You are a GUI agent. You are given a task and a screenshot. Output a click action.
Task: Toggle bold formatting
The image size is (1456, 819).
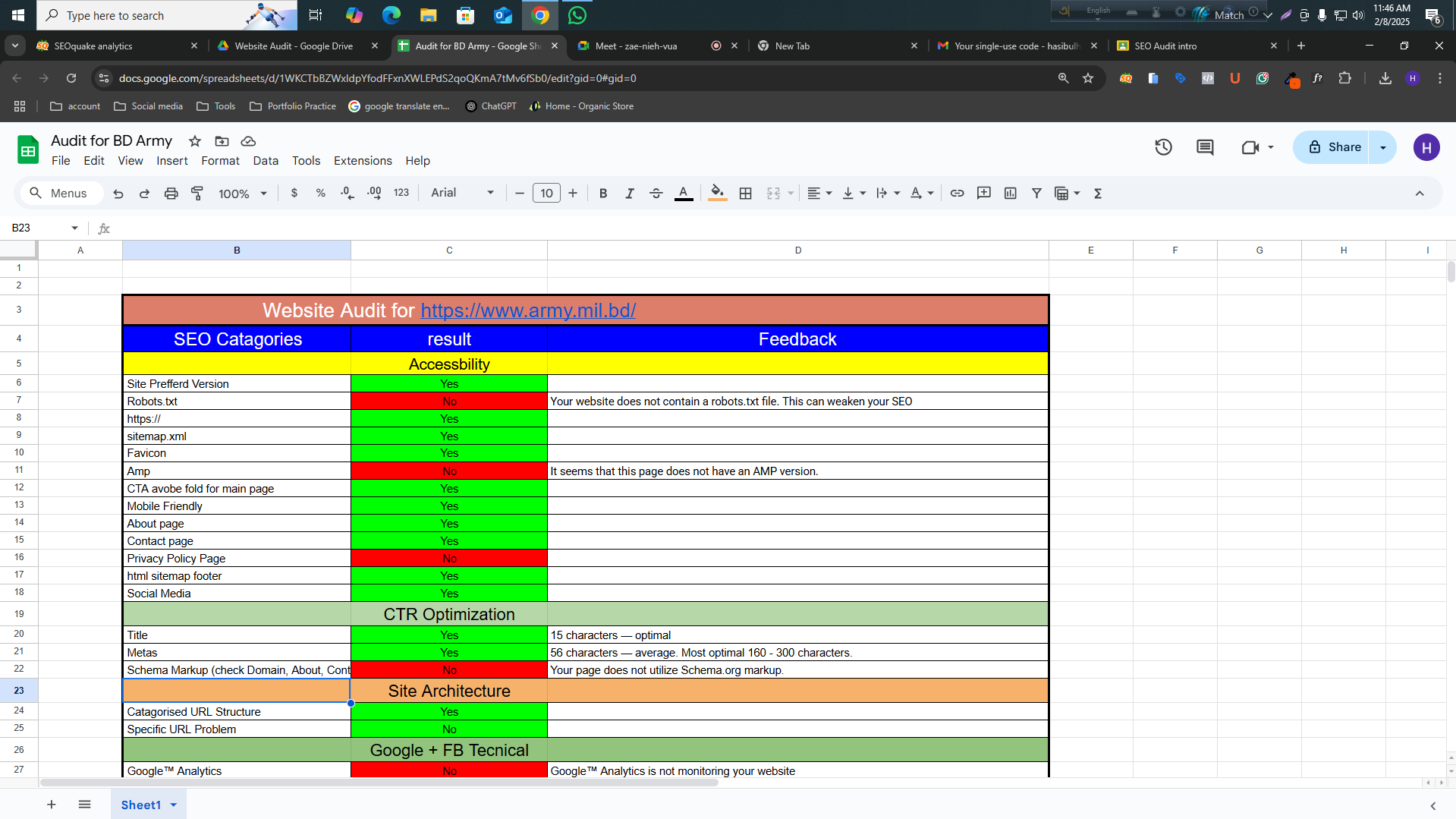coord(602,193)
